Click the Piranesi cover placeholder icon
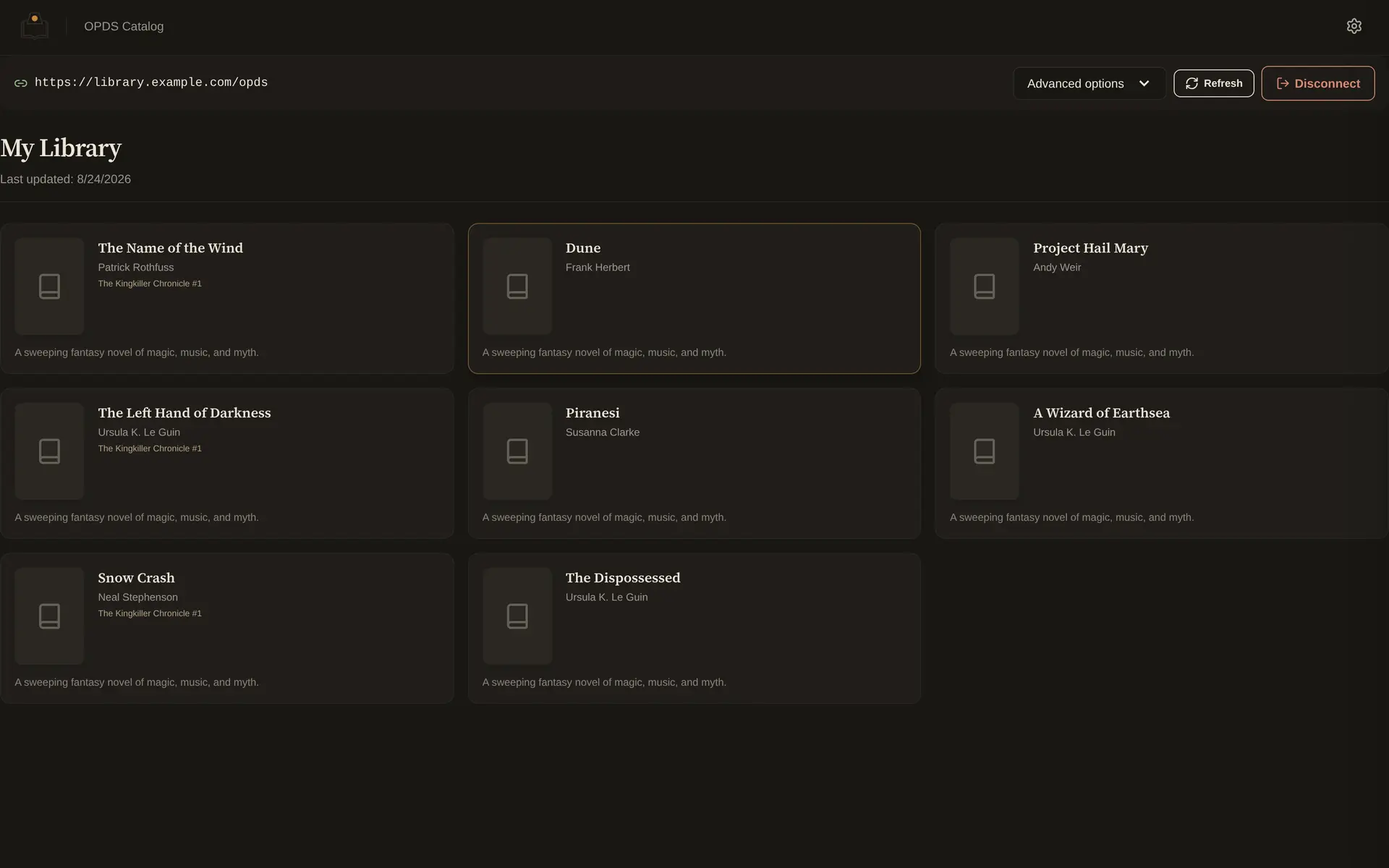Image resolution: width=1389 pixels, height=868 pixels. 517,451
